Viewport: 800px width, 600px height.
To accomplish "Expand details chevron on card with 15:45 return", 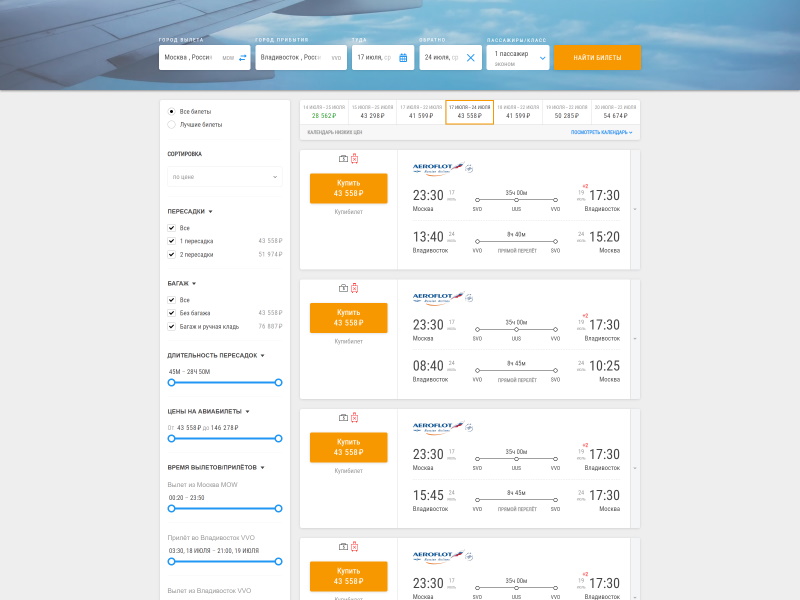I will pos(635,468).
